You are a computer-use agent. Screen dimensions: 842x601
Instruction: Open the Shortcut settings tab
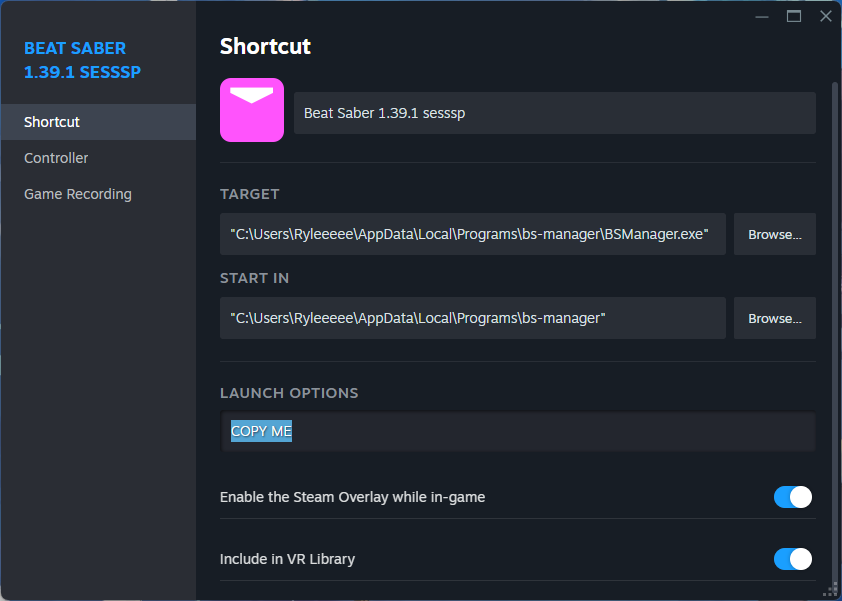[x=98, y=122]
